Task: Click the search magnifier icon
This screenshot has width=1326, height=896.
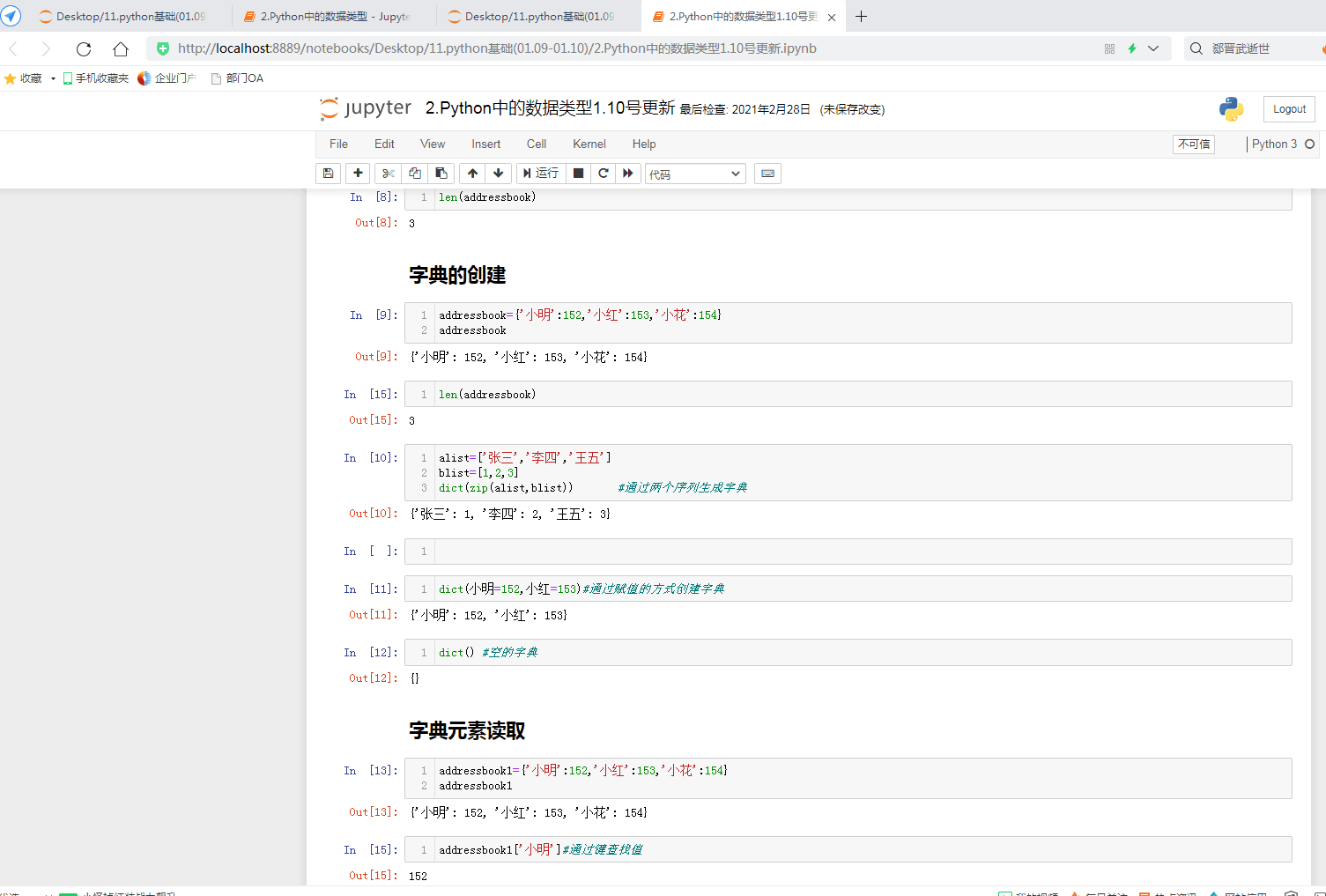Action: click(1196, 48)
